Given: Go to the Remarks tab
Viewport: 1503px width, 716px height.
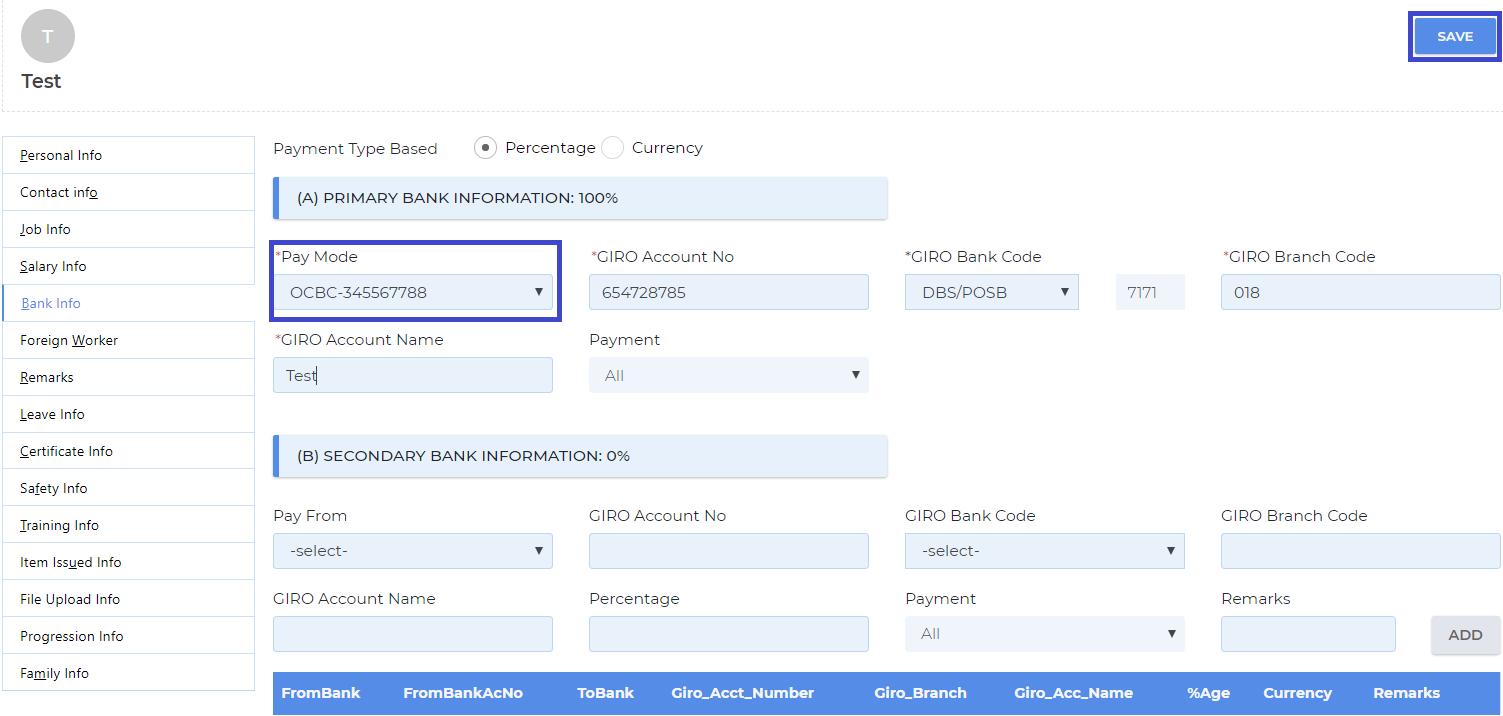Looking at the screenshot, I should (x=128, y=377).
